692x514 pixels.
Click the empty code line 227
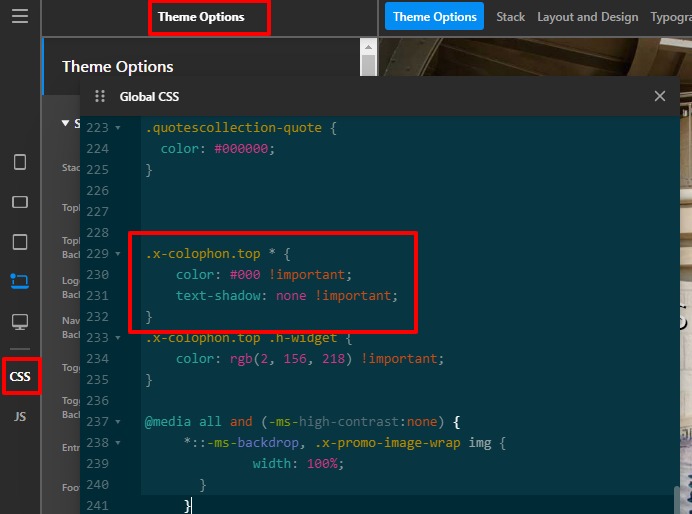410,212
